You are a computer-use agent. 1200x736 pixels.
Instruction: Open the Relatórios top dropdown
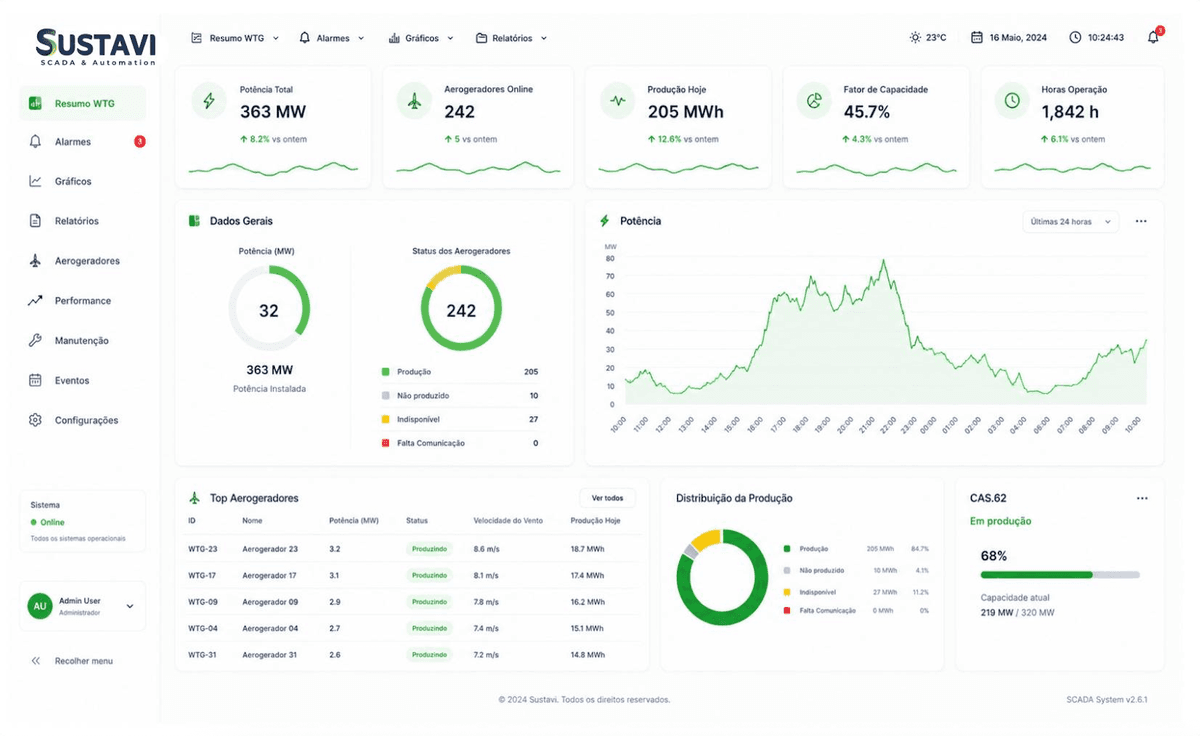click(x=512, y=38)
